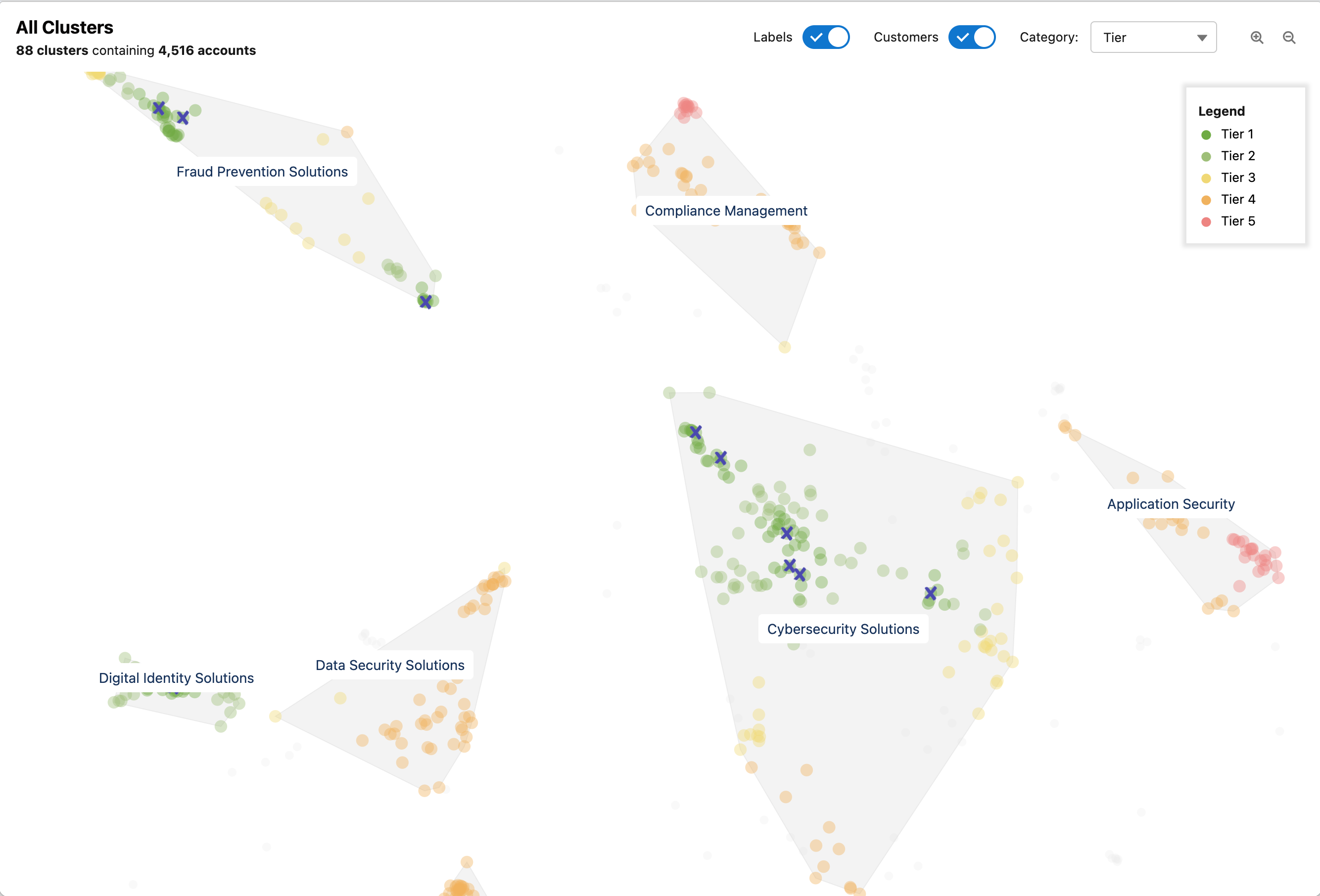1320x896 pixels.
Task: Toggle the Labels switch on
Action: [x=825, y=37]
